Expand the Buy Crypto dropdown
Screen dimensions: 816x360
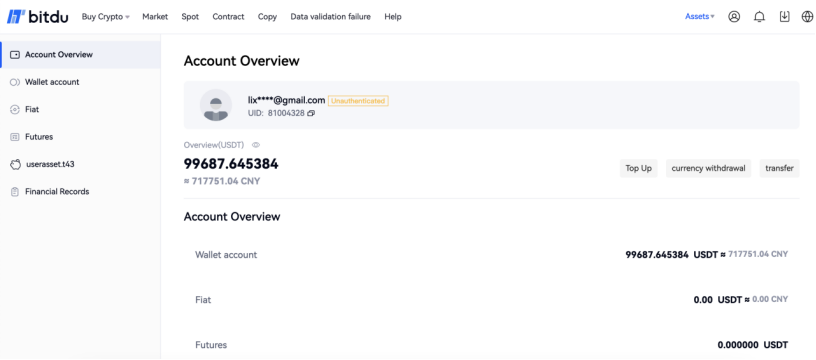[106, 17]
